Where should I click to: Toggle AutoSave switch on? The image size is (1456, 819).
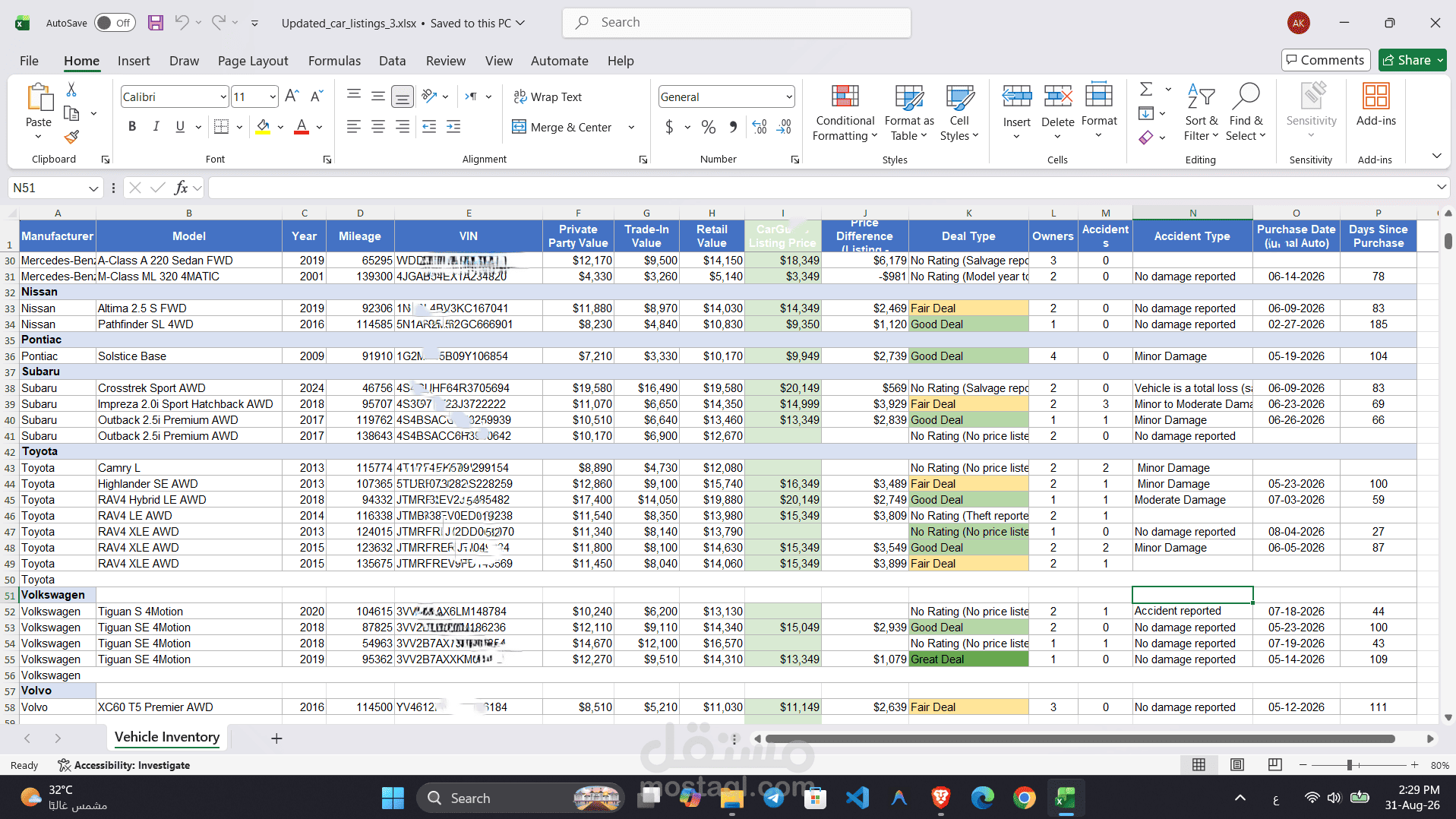[x=115, y=23]
